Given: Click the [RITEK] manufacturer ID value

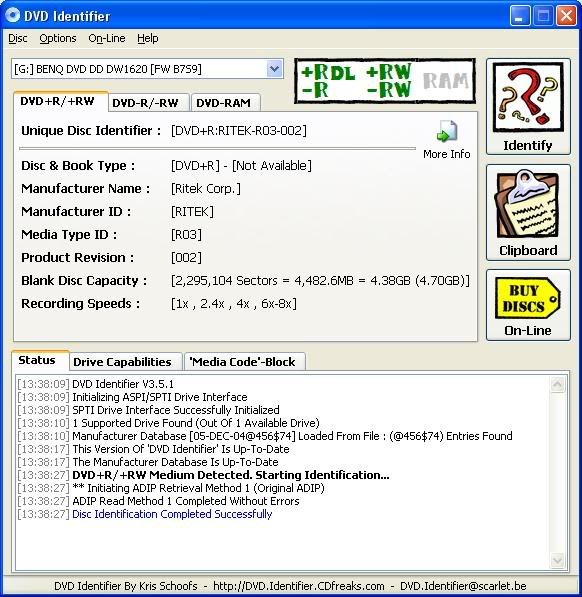Looking at the screenshot, I should [192, 211].
